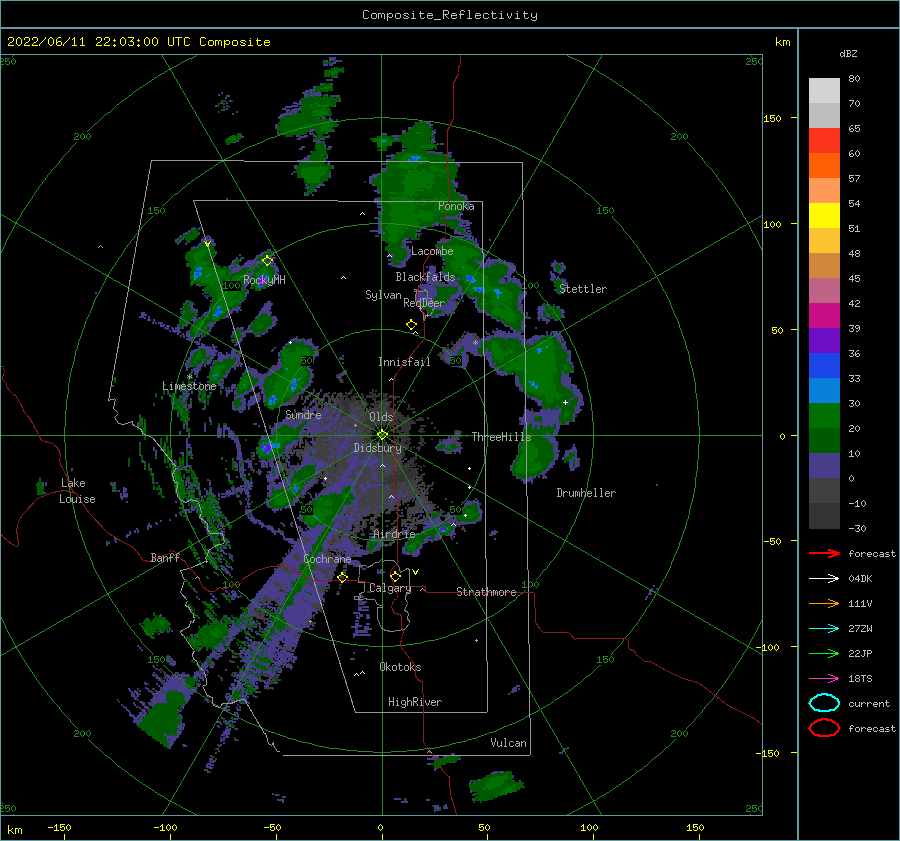Pick the yellow 51-54 dBZ legend swatch

pyautogui.click(x=824, y=216)
